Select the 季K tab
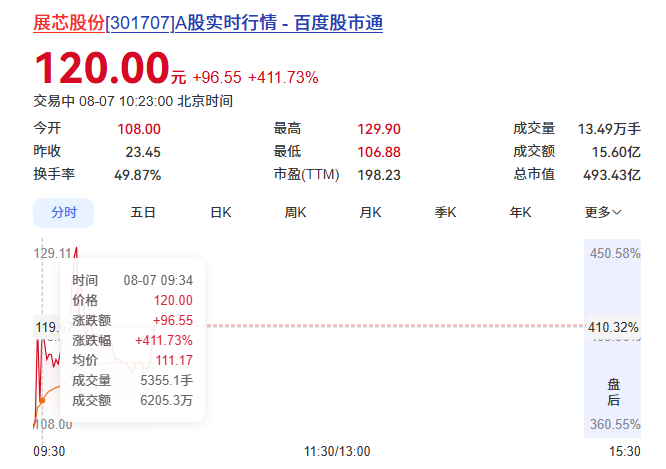666x469 pixels. [446, 212]
